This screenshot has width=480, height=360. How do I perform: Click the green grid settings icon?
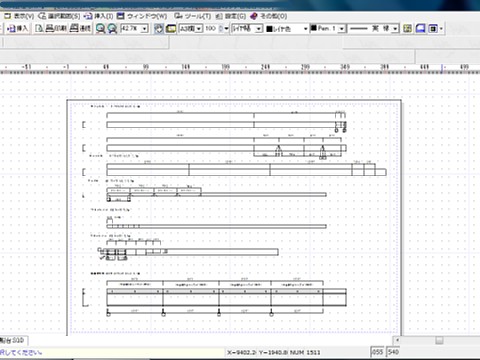click(407, 29)
